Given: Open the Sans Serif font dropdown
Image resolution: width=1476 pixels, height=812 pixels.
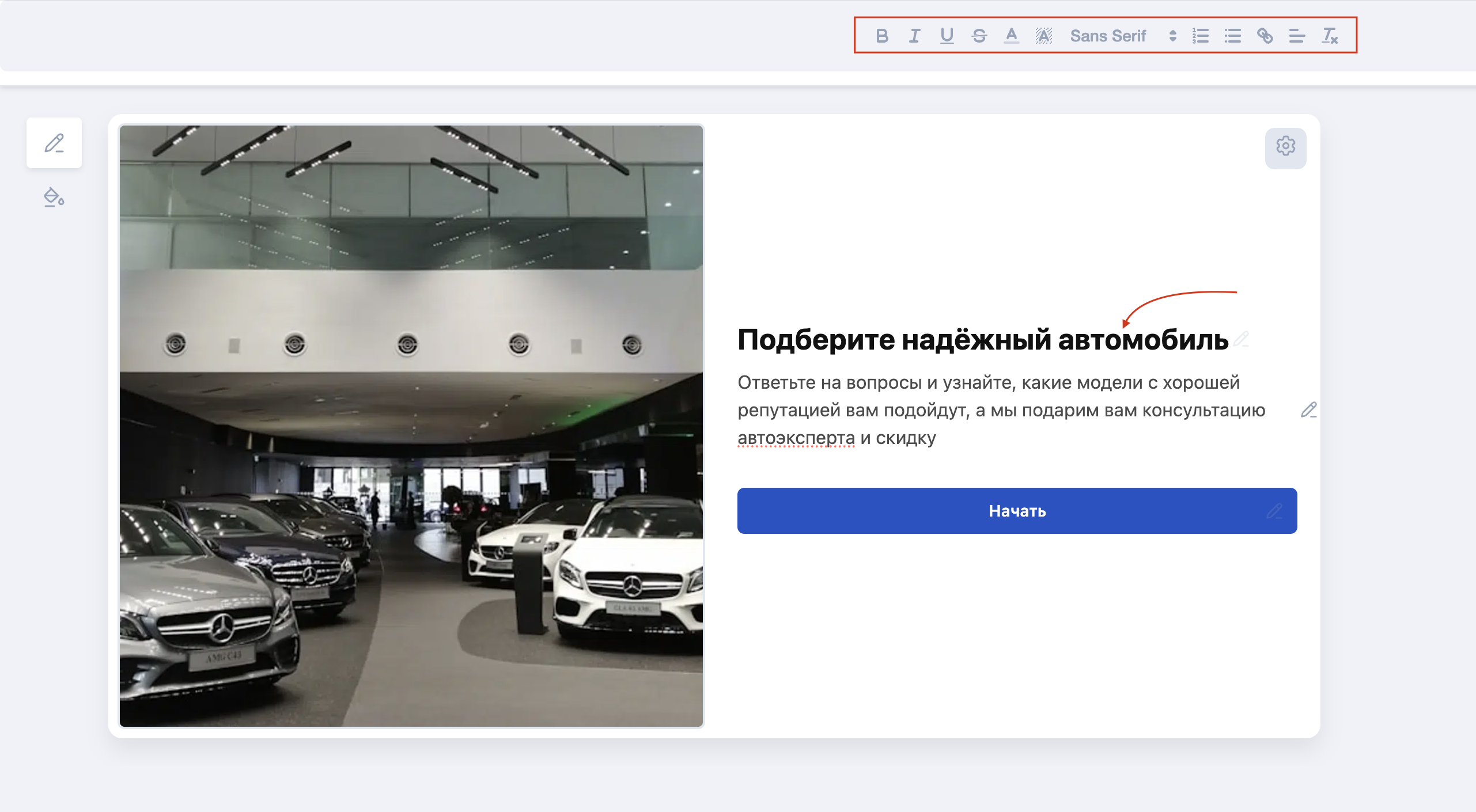Looking at the screenshot, I should [x=1122, y=36].
